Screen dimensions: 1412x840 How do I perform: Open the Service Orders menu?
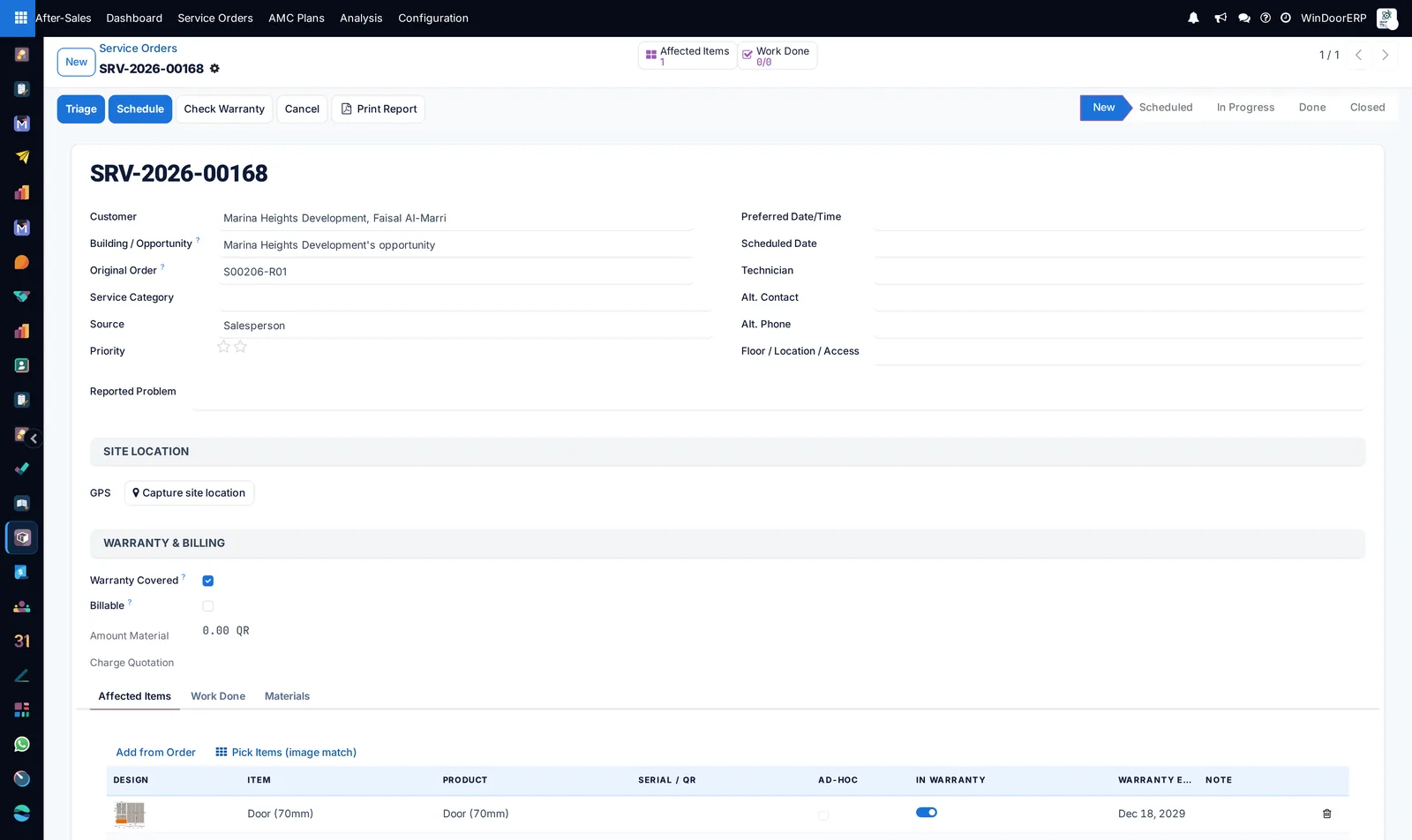tap(215, 18)
